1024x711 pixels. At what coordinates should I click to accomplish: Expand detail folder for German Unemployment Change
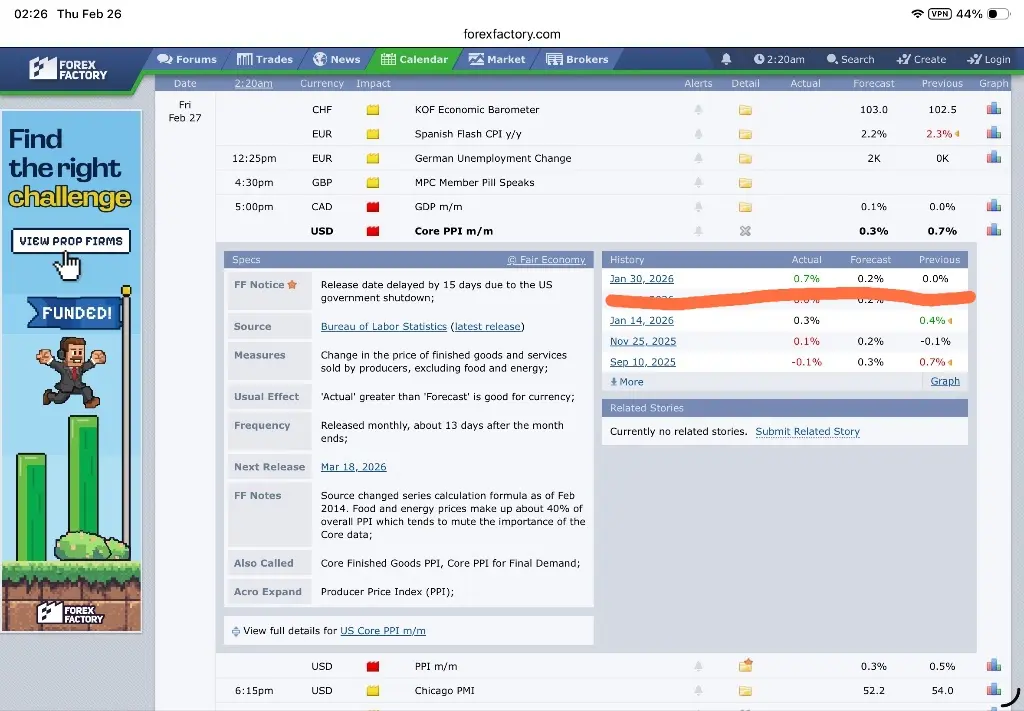pos(745,158)
